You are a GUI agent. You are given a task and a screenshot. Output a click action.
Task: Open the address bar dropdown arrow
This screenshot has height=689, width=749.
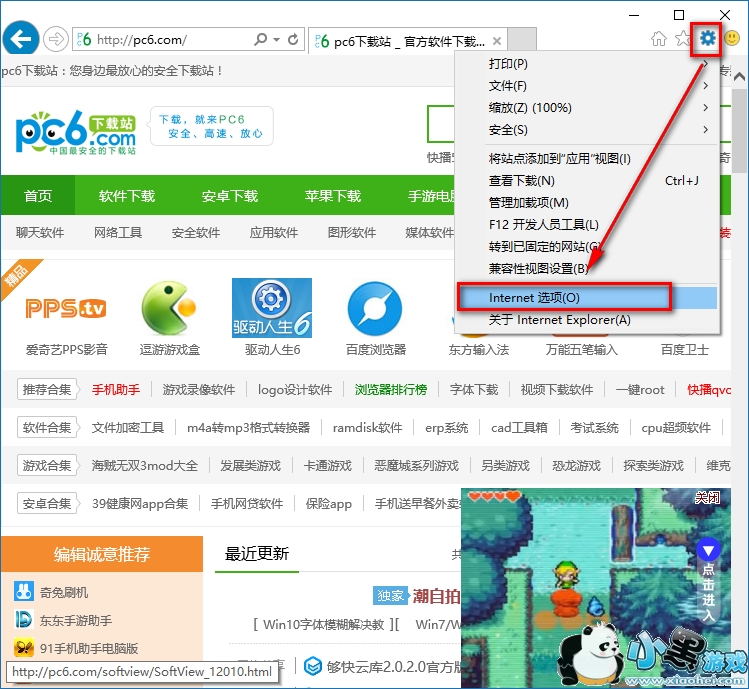click(x=277, y=39)
